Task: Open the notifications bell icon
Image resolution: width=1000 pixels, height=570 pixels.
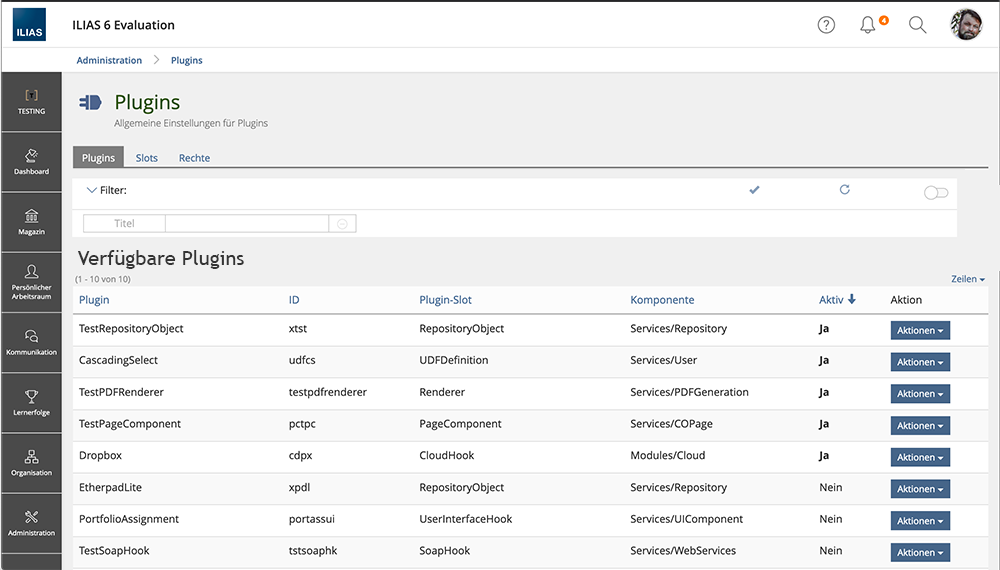Action: 868,26
